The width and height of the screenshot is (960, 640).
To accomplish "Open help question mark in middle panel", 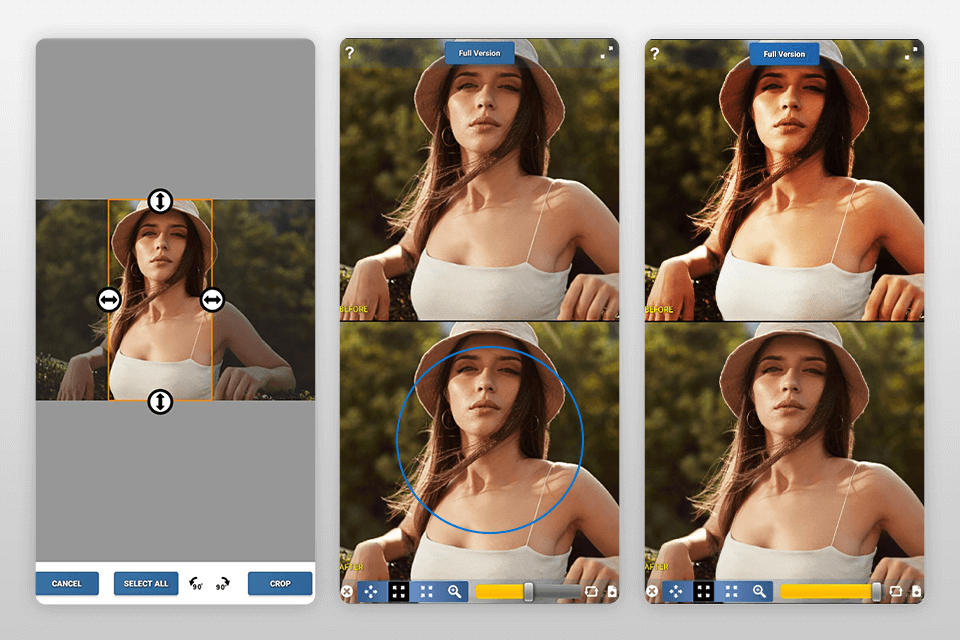I will pyautogui.click(x=350, y=53).
